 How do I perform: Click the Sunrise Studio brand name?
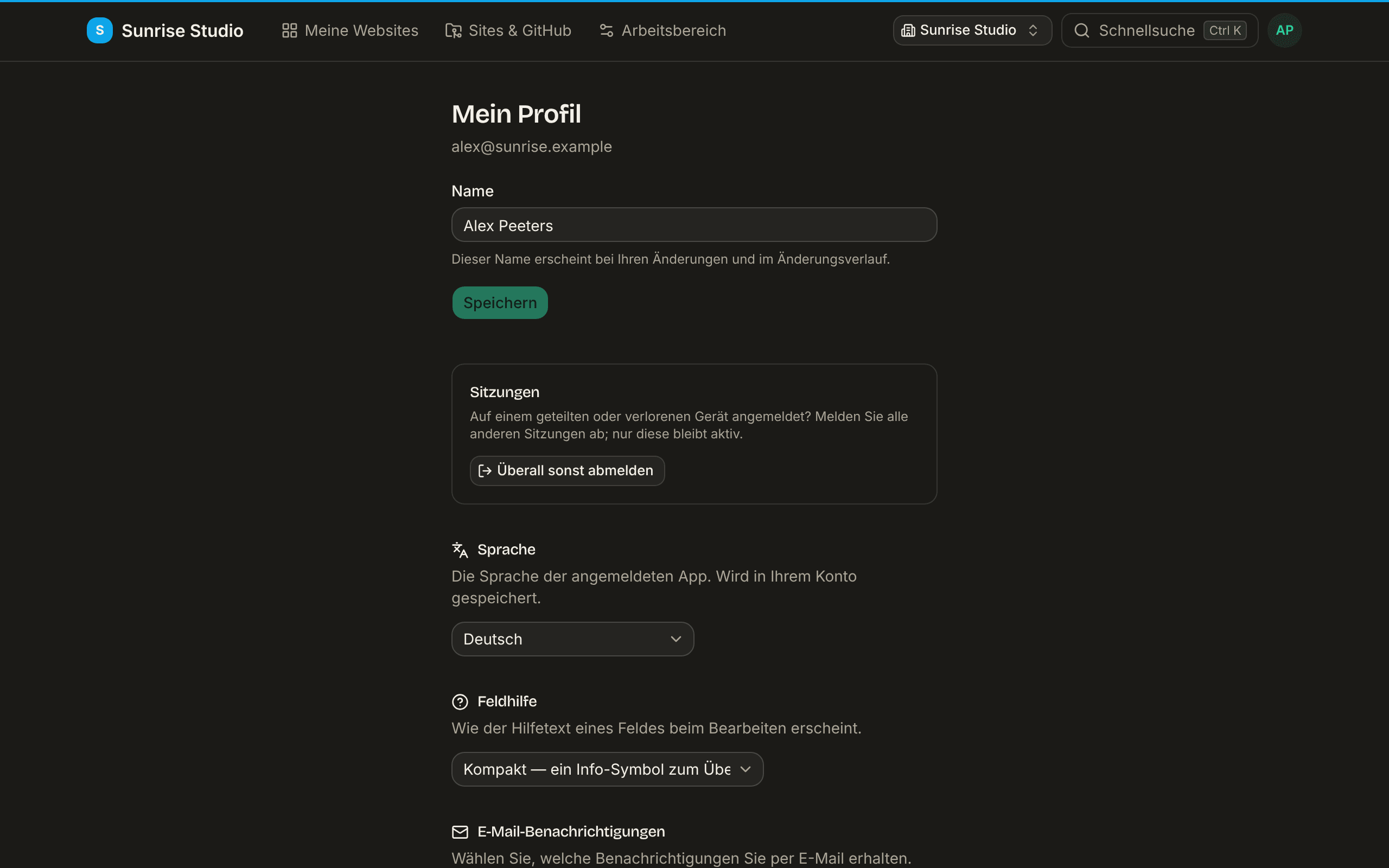(x=182, y=30)
